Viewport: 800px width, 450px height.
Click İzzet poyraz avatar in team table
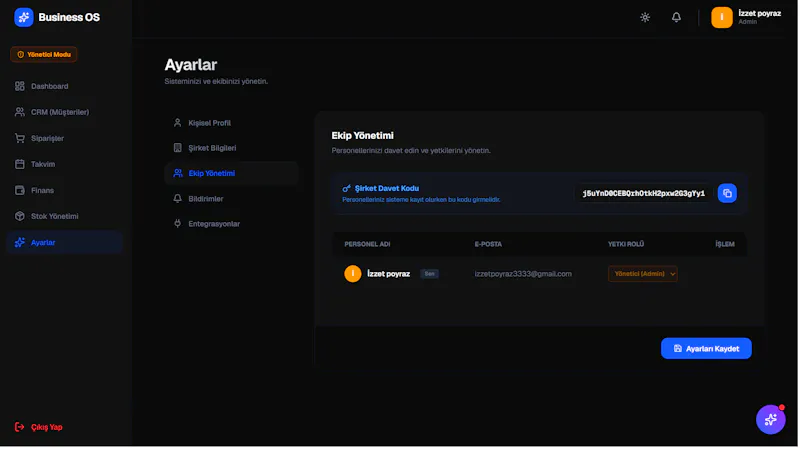pyautogui.click(x=353, y=274)
